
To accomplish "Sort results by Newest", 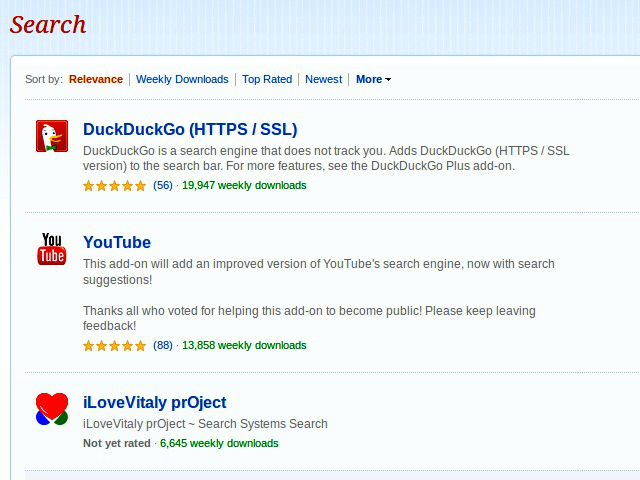I will pos(323,79).
